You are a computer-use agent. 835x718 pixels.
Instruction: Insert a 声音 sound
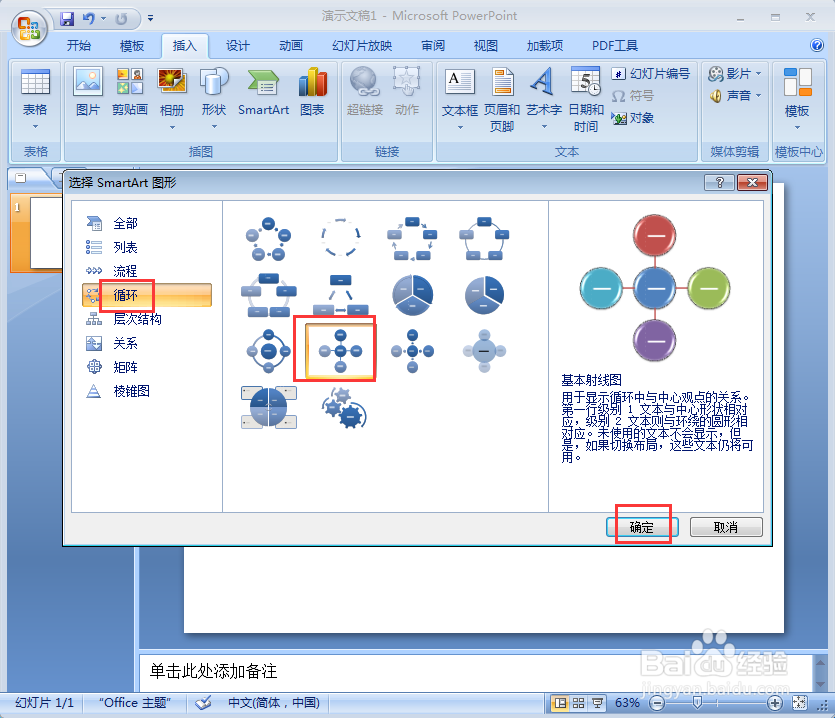(730, 96)
